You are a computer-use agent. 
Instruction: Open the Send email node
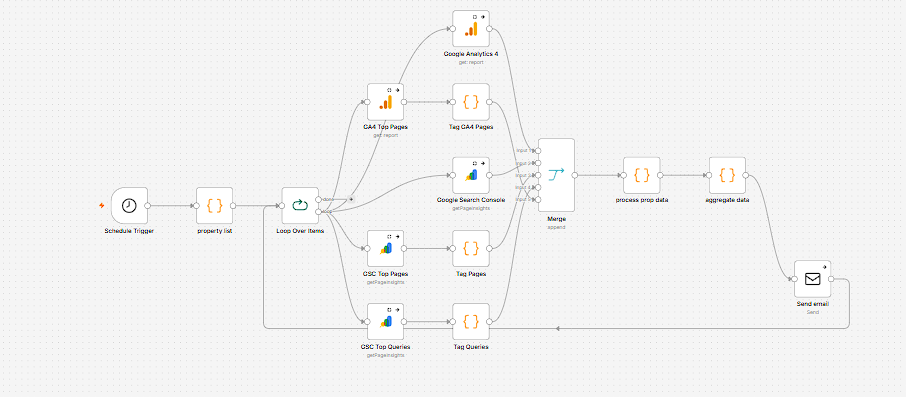812,279
